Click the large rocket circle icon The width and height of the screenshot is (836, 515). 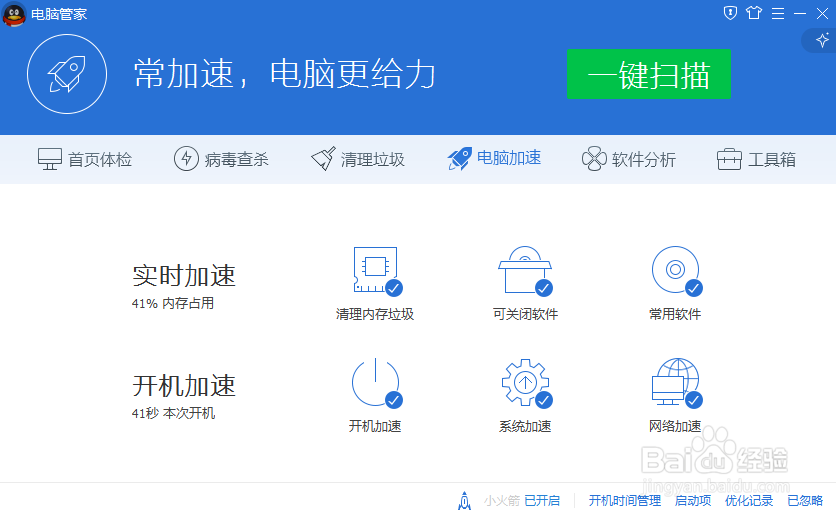click(67, 74)
